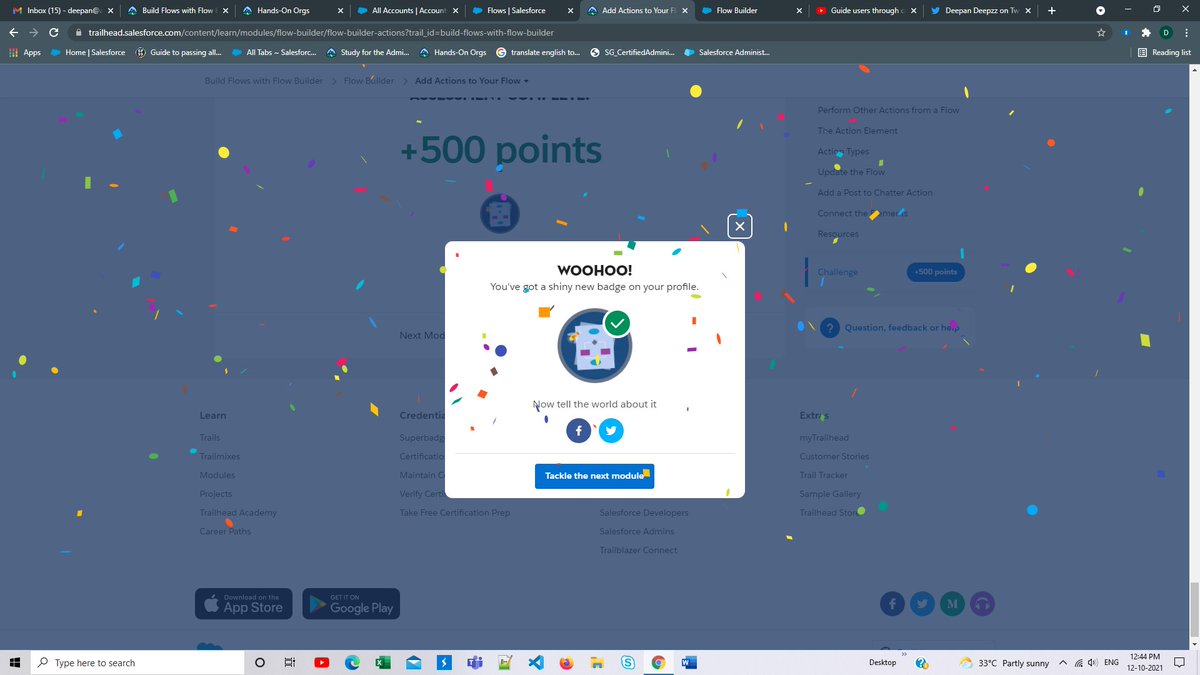Screen dimensions: 1200x675
Task: Open Task View on the taskbar
Action: [291, 662]
